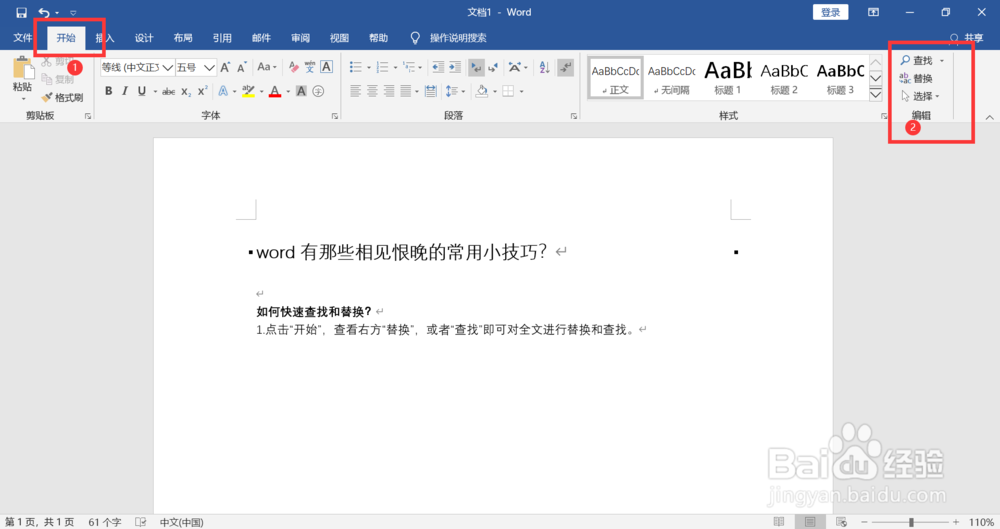Apply the 标题 2 heading style
Viewport: 1000px width, 529px height.
784,77
